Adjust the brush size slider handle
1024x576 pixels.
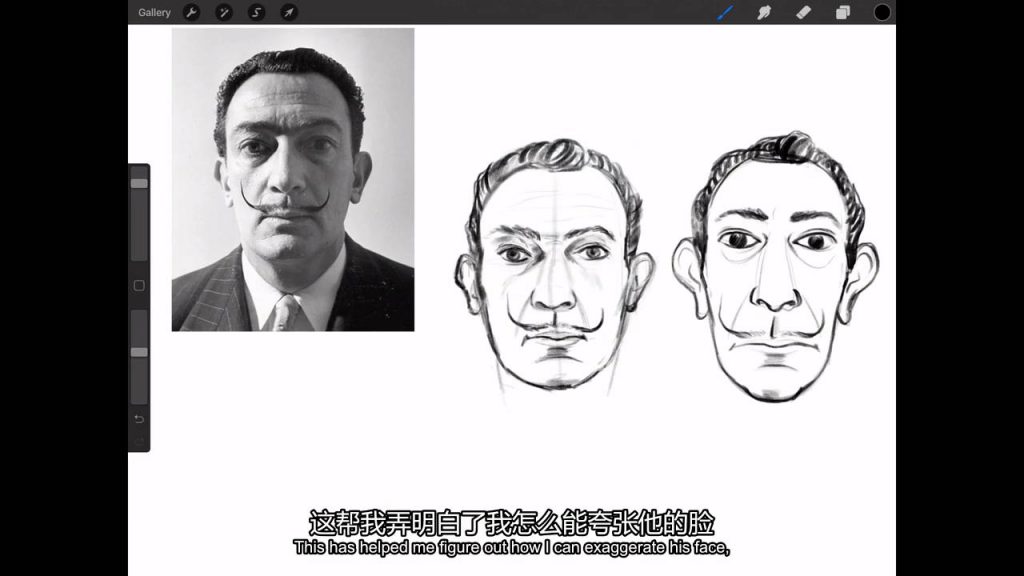[139, 184]
